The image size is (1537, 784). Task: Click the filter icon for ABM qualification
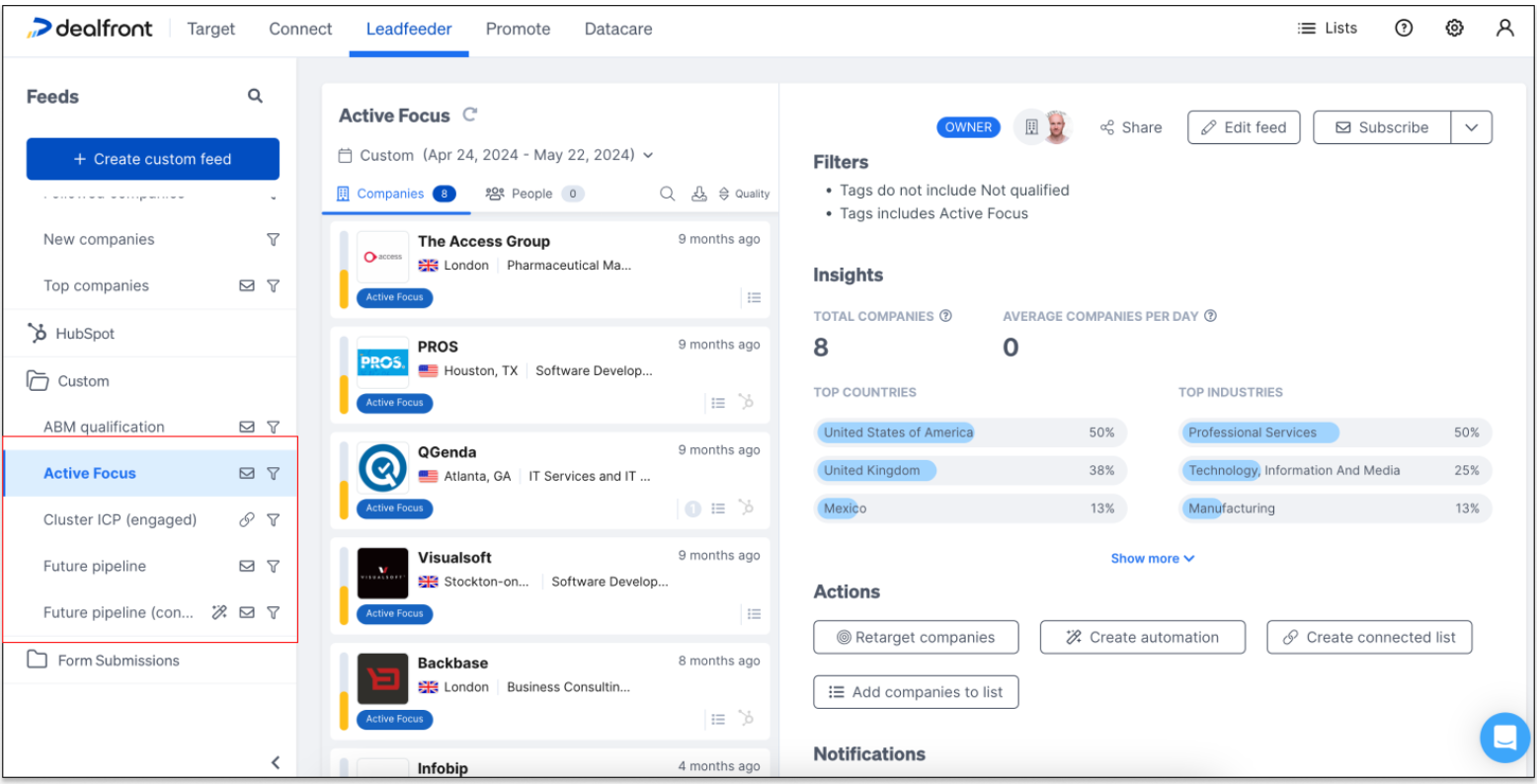[x=273, y=427]
